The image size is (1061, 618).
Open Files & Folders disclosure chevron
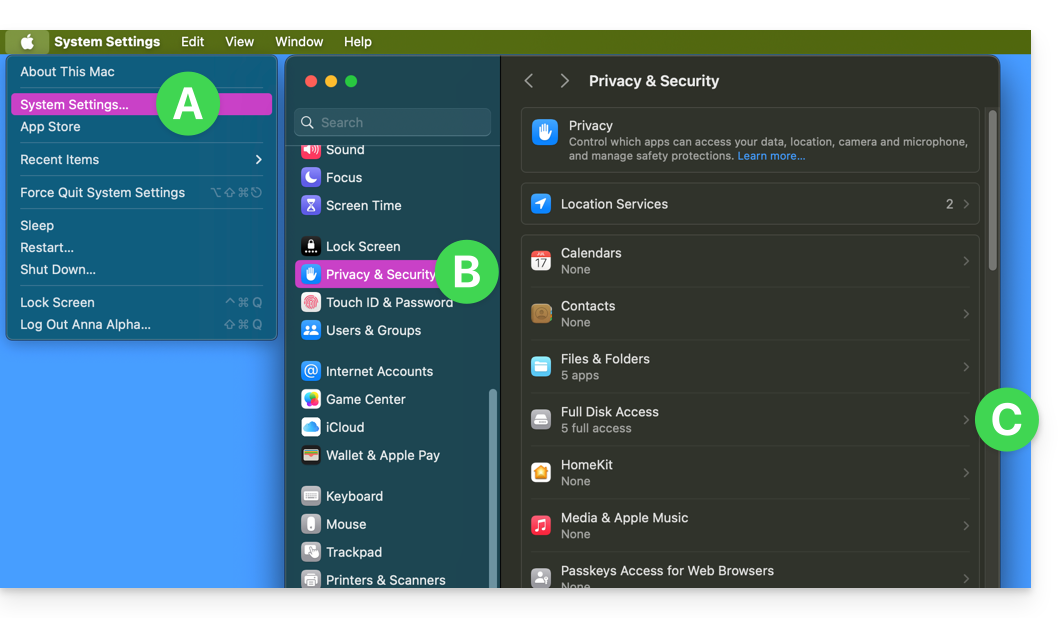[966, 367]
